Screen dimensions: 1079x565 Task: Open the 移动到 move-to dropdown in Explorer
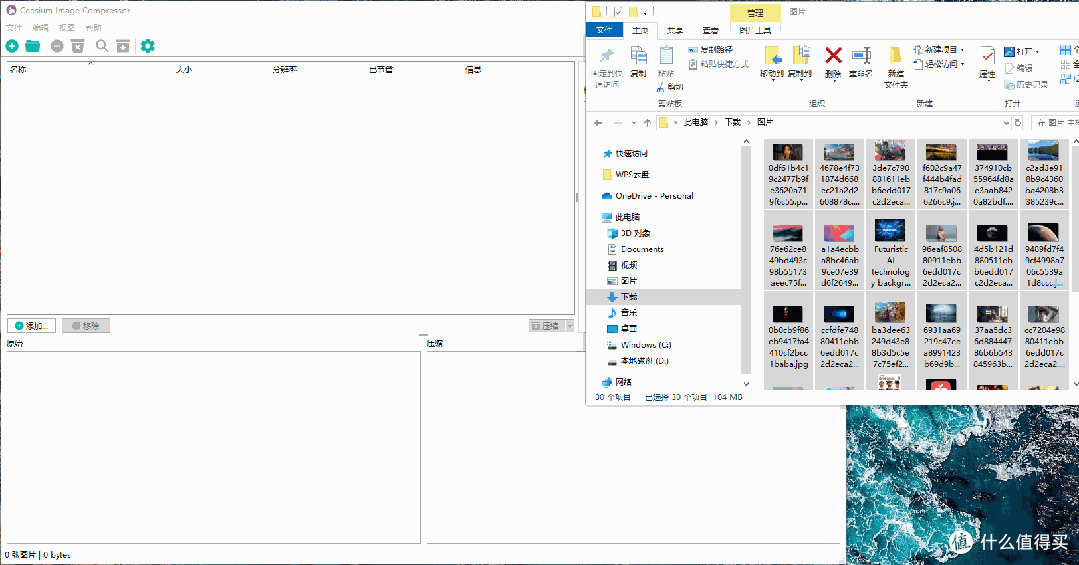772,78
